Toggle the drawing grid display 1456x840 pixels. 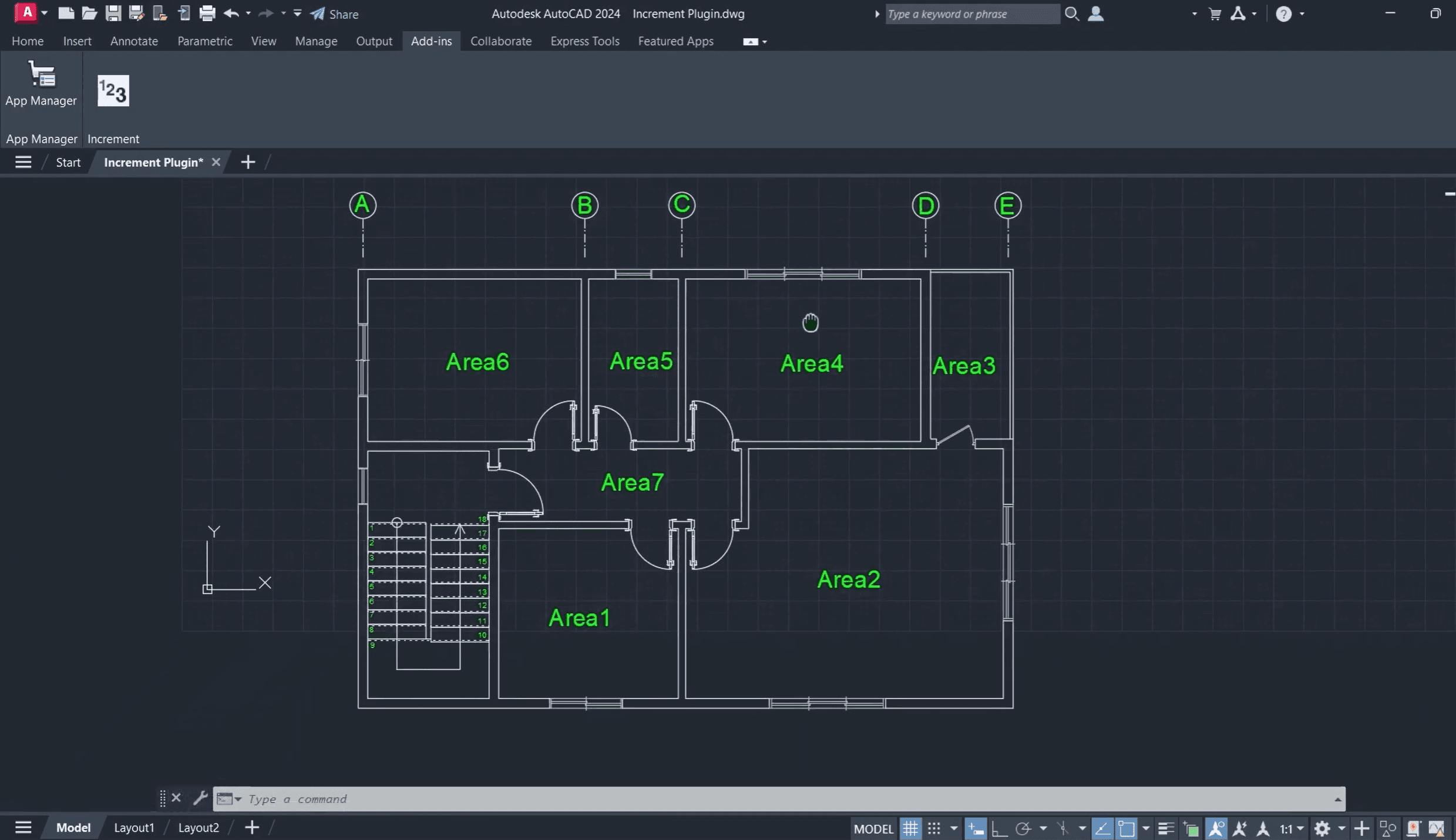(x=910, y=828)
